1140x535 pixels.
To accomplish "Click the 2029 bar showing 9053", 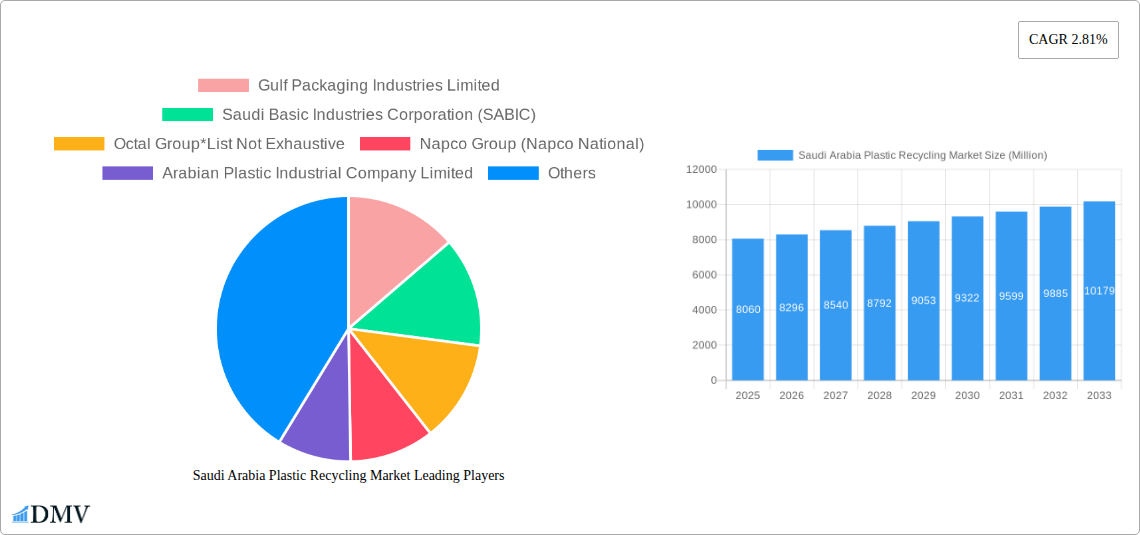I will pyautogui.click(x=923, y=301).
